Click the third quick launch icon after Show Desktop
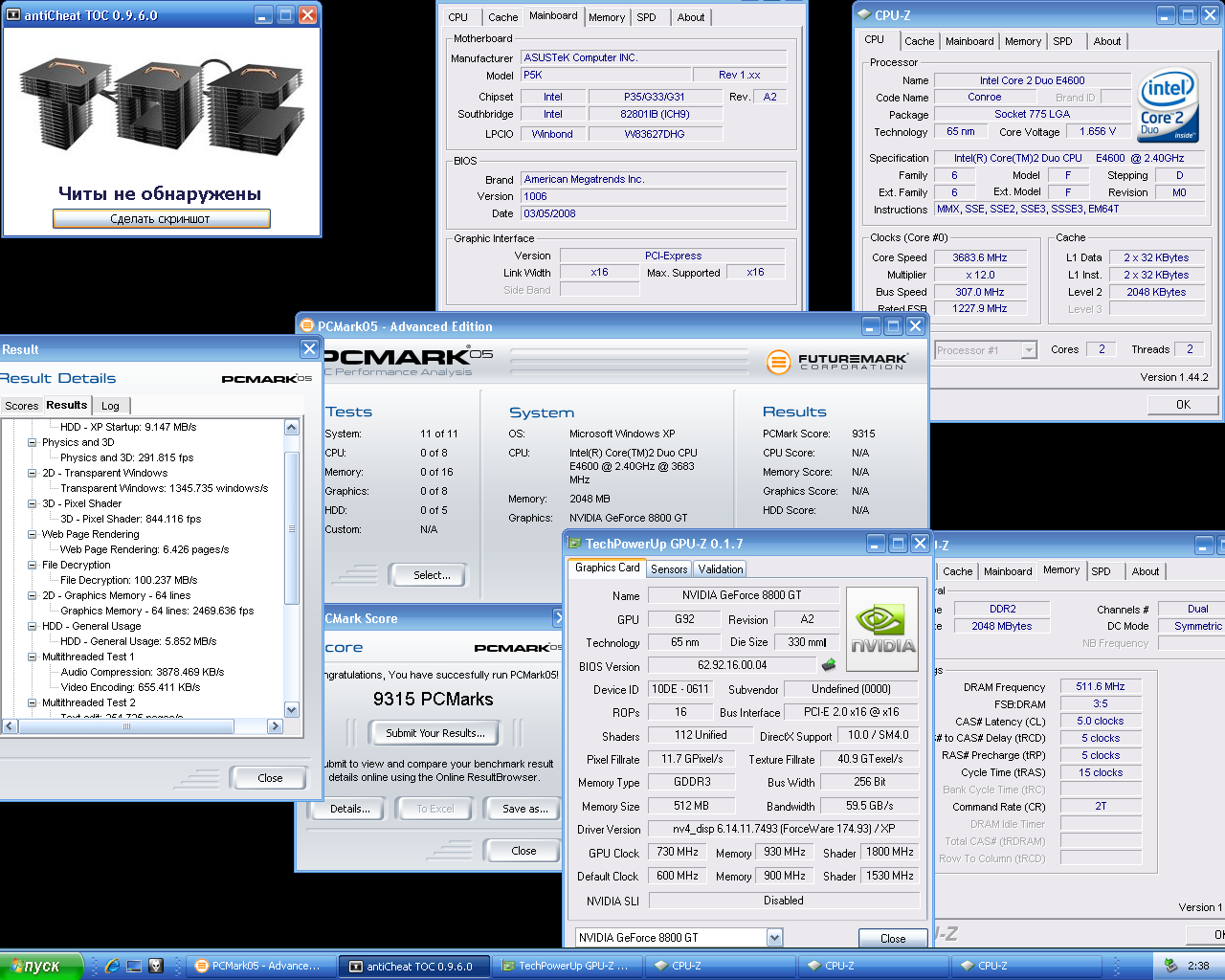The image size is (1225, 980). [156, 966]
